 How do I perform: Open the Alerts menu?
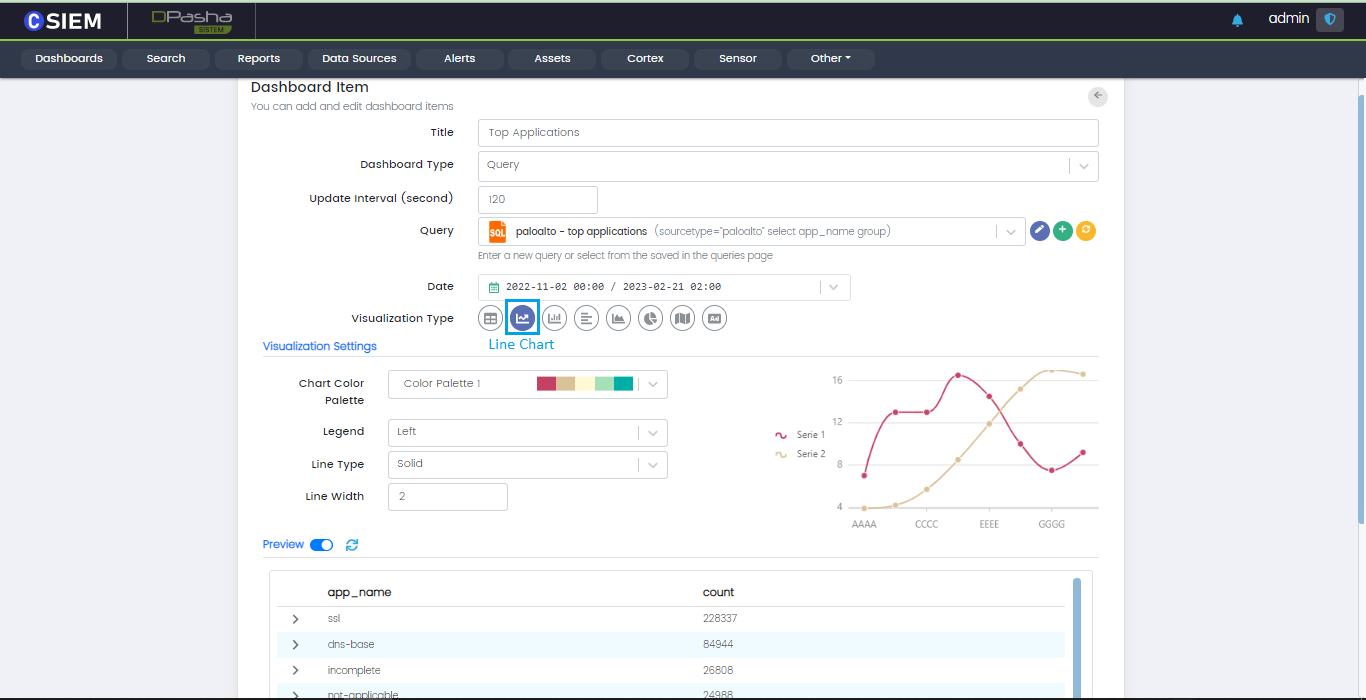point(459,59)
